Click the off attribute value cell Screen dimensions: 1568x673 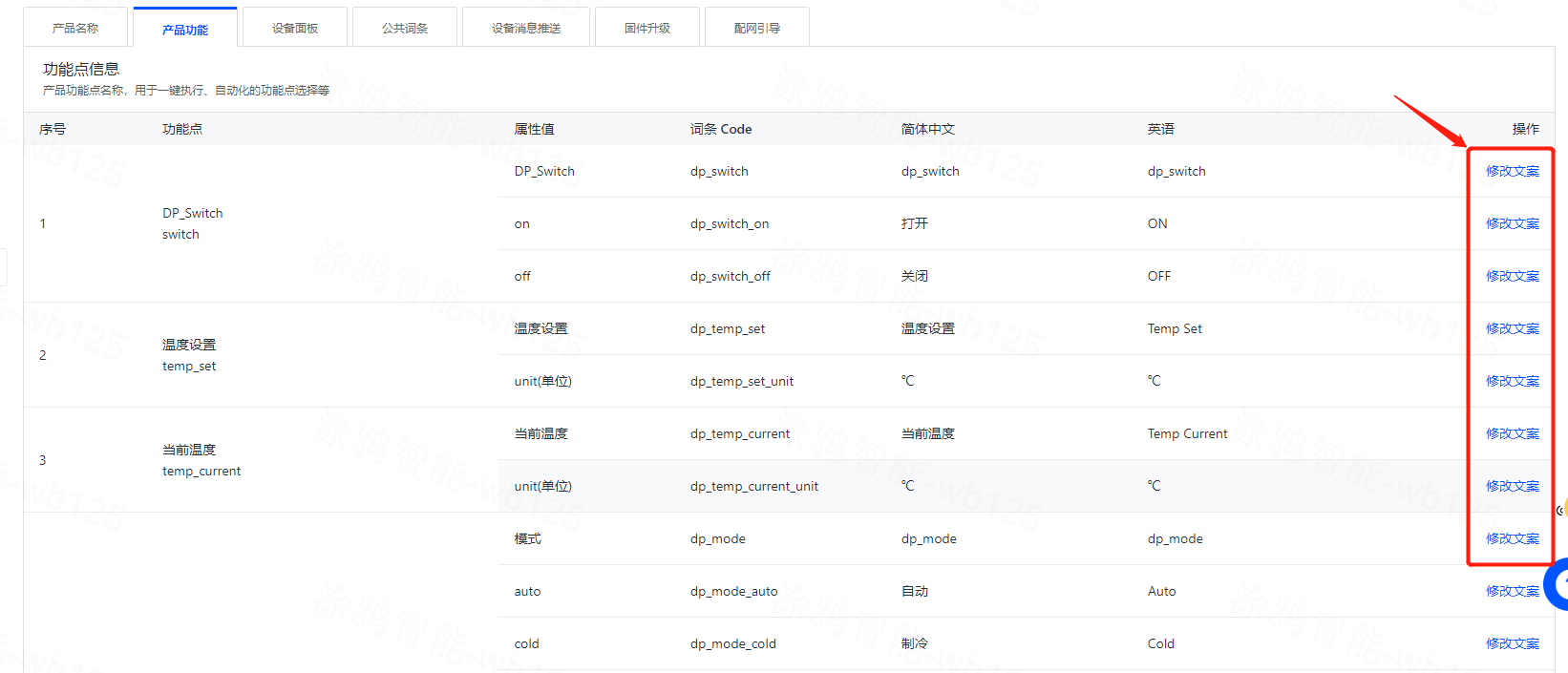[x=522, y=276]
